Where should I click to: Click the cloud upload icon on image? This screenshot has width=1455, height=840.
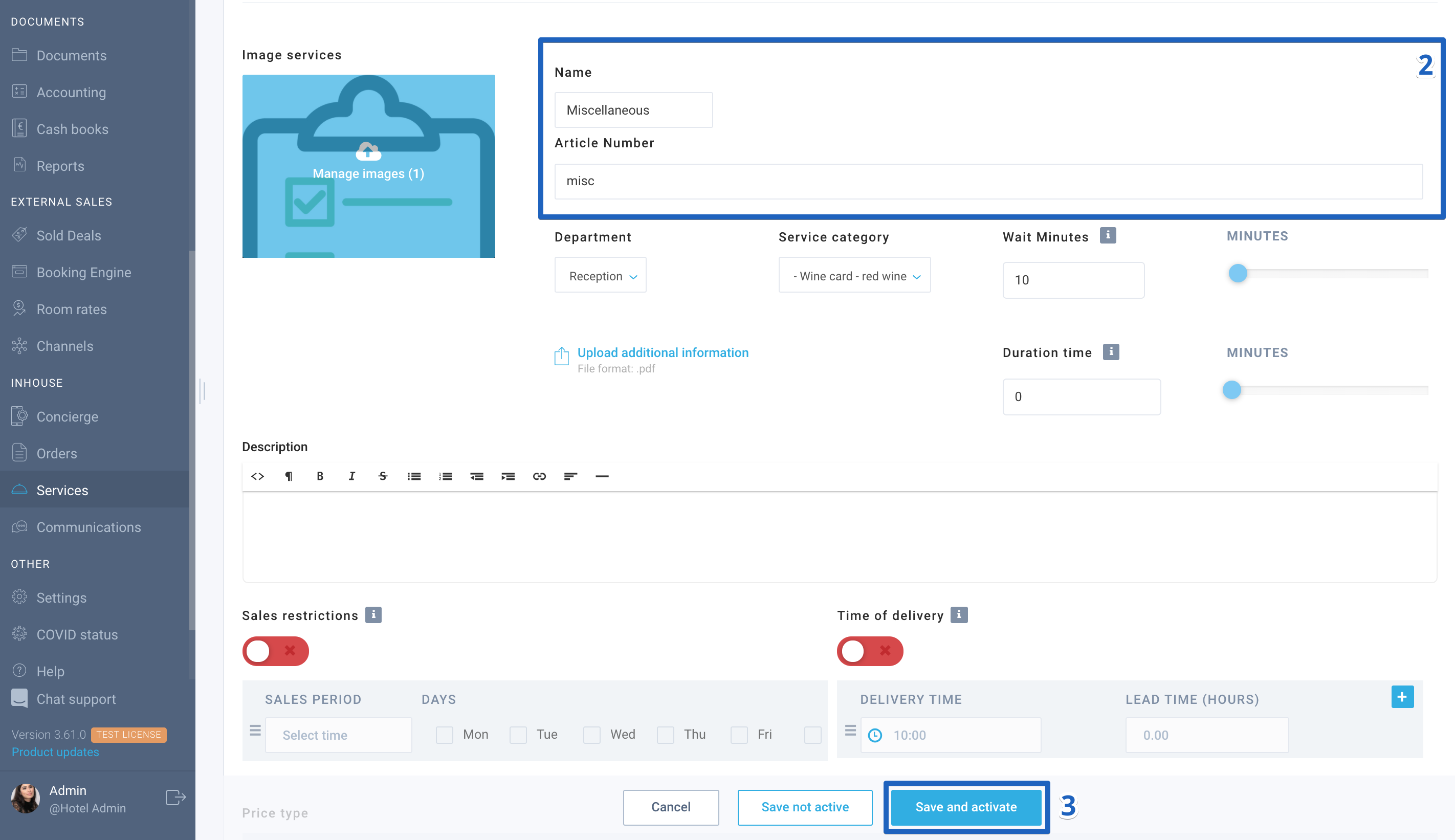click(x=368, y=151)
